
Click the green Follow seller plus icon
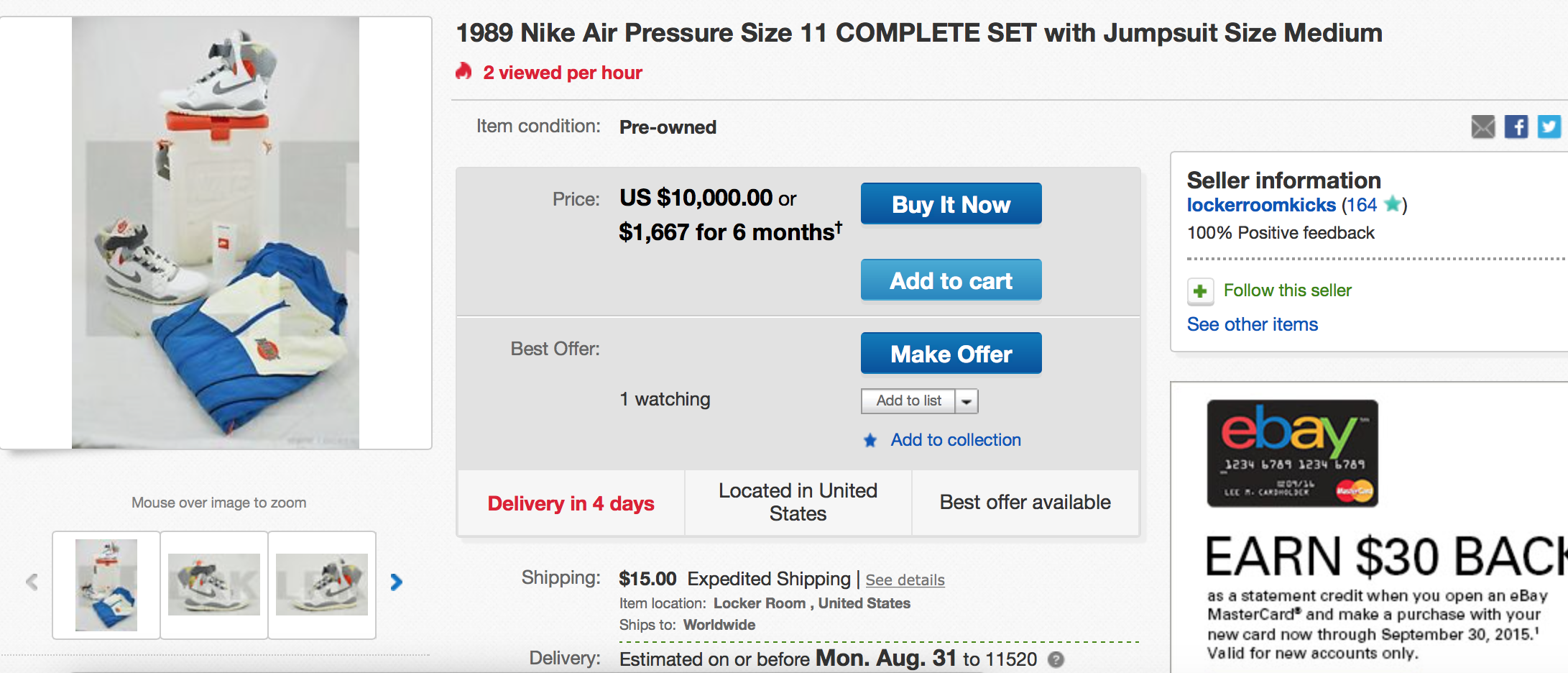click(x=1200, y=291)
